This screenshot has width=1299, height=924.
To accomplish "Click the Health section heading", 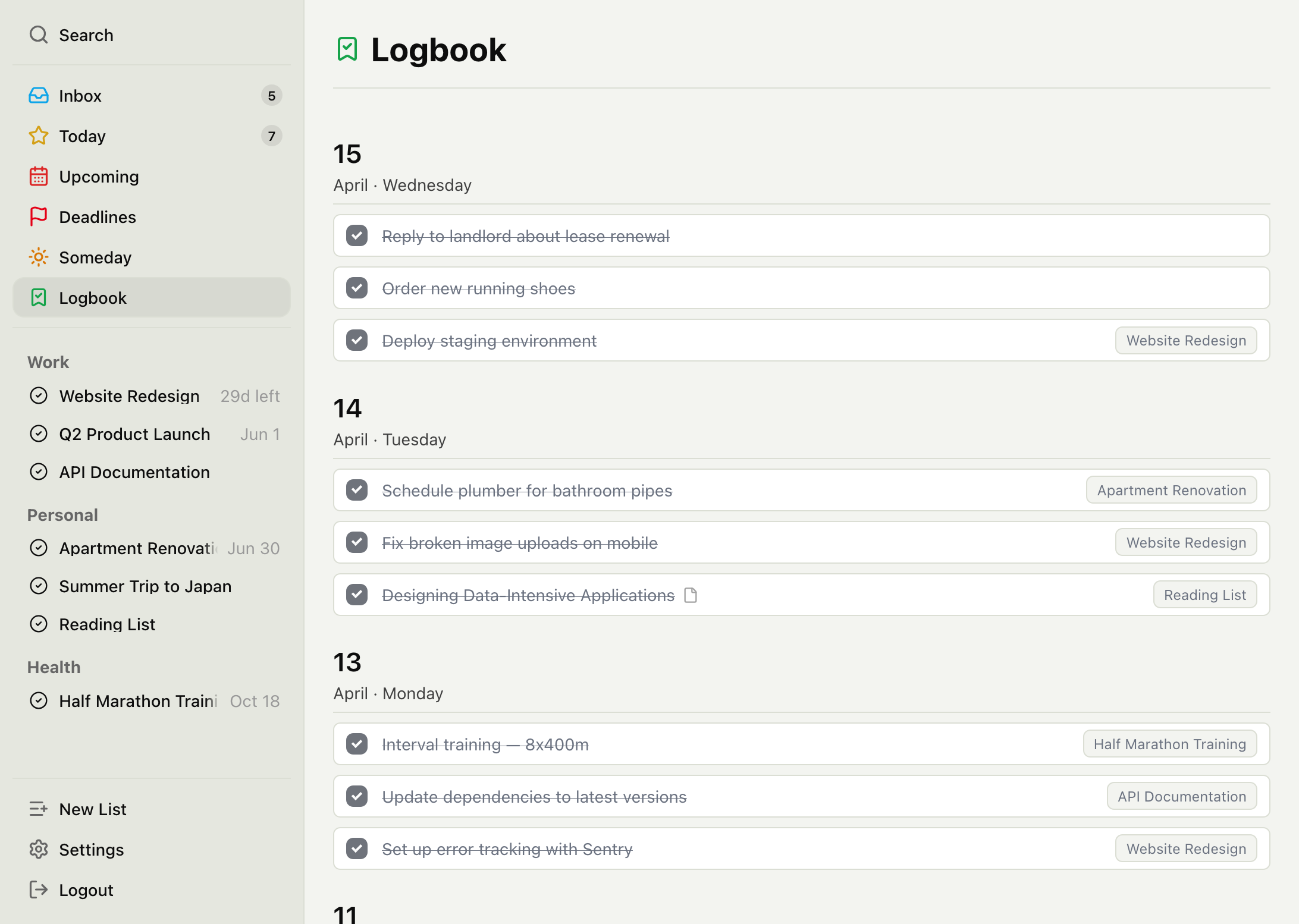I will coord(54,667).
